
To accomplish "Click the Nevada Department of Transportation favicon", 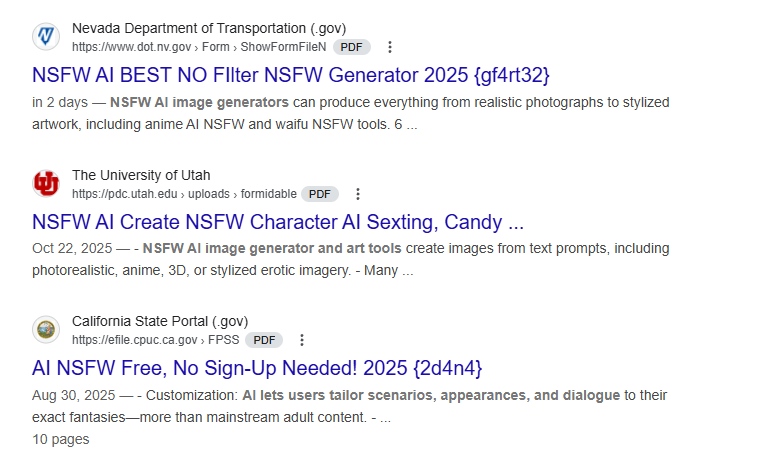I will pyautogui.click(x=46, y=37).
